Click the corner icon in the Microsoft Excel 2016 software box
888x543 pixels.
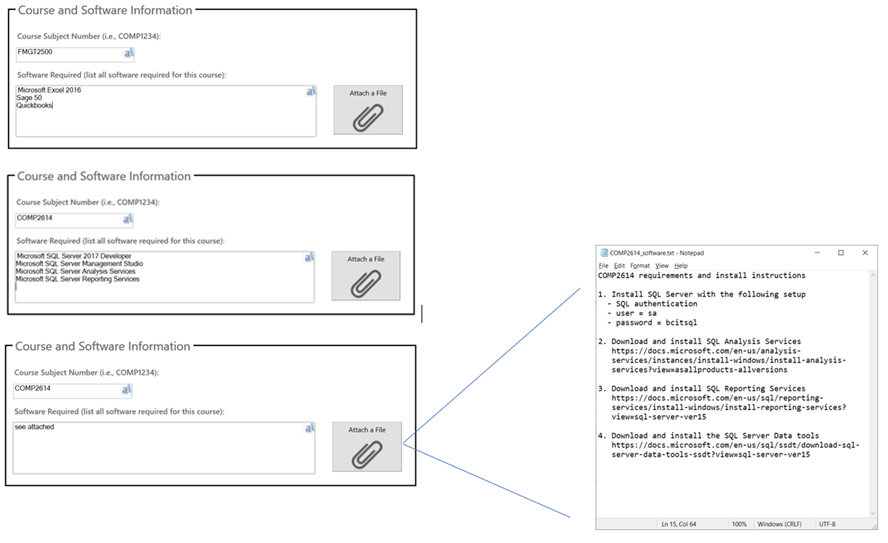[x=310, y=91]
